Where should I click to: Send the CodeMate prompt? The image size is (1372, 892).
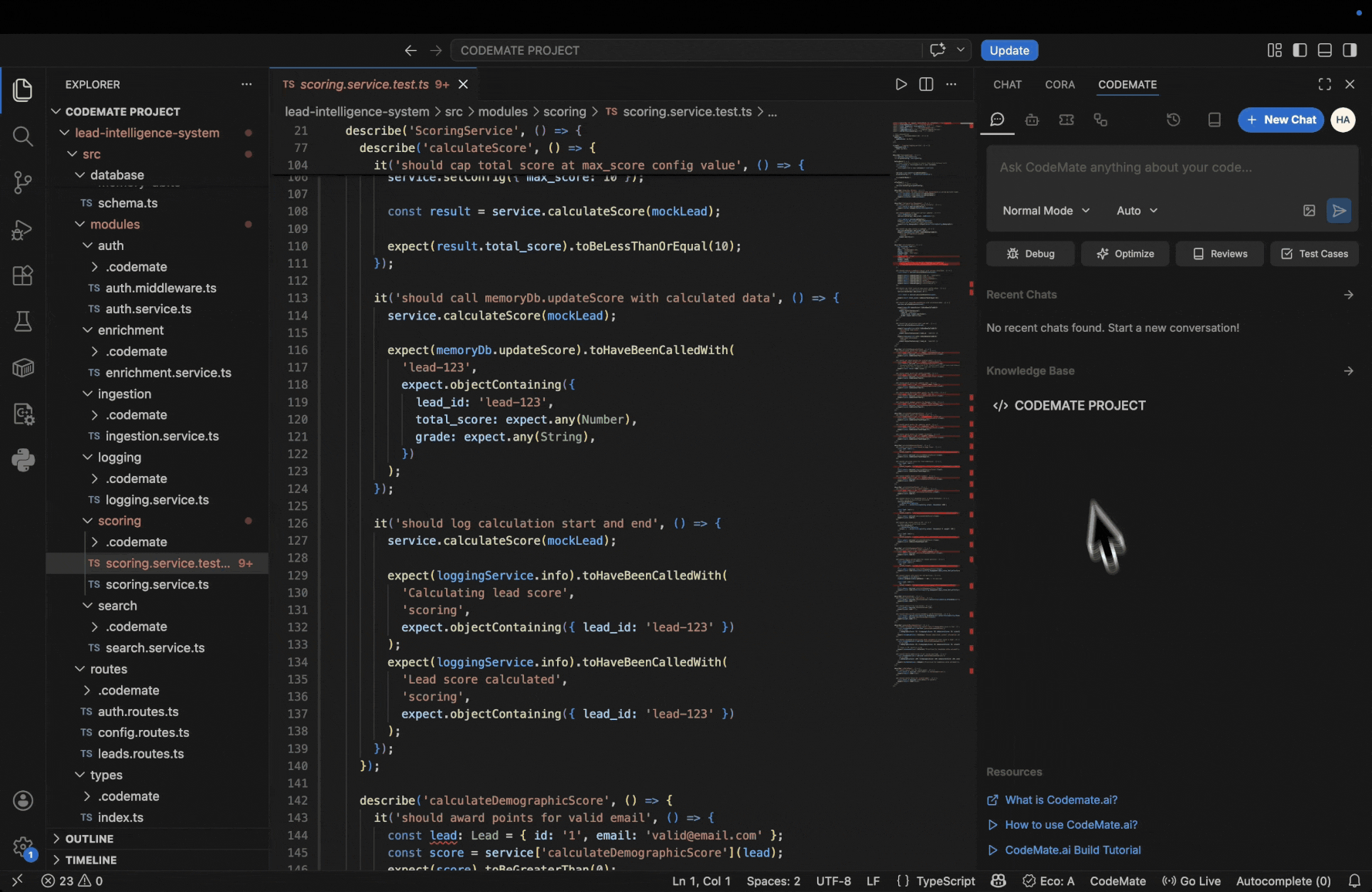(1339, 211)
